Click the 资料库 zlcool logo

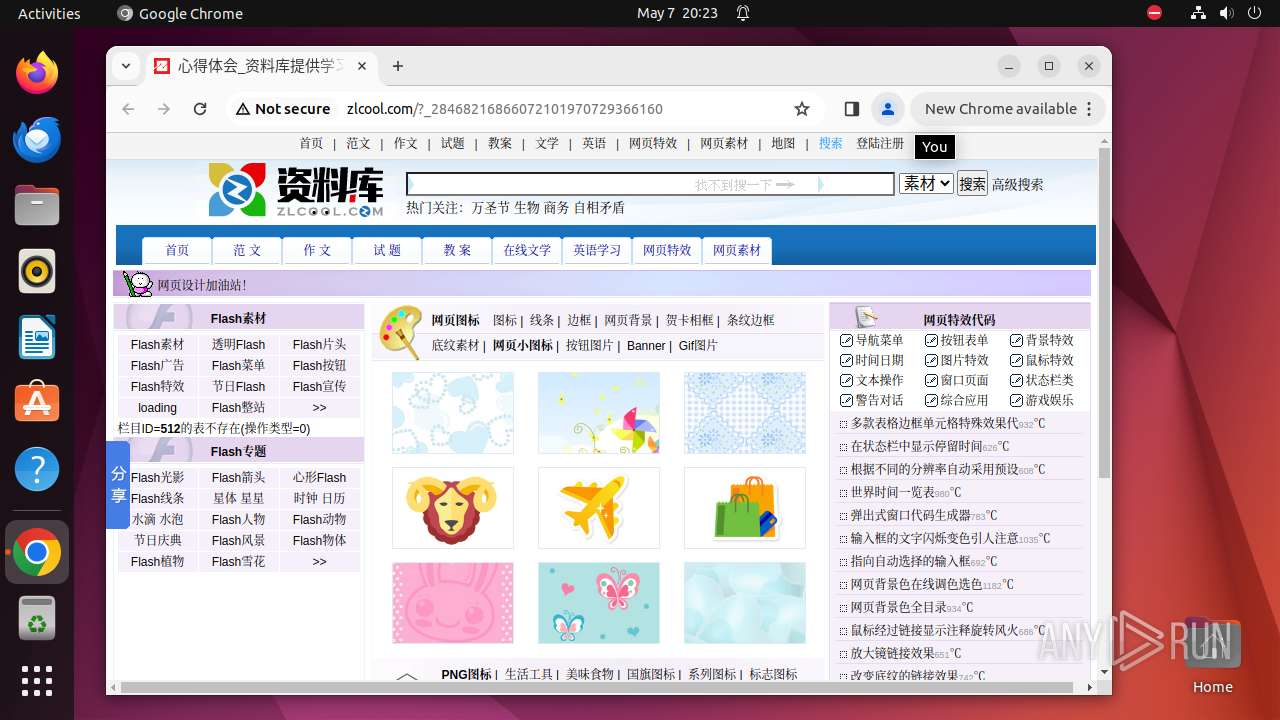tap(297, 190)
